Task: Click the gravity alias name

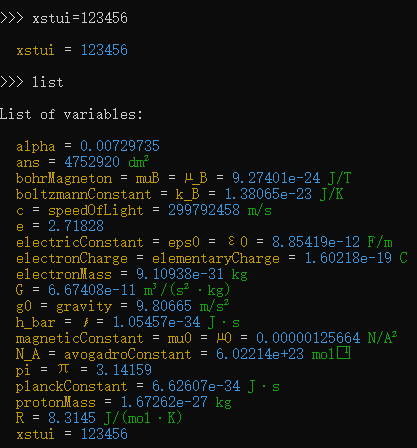Action: tap(84, 306)
